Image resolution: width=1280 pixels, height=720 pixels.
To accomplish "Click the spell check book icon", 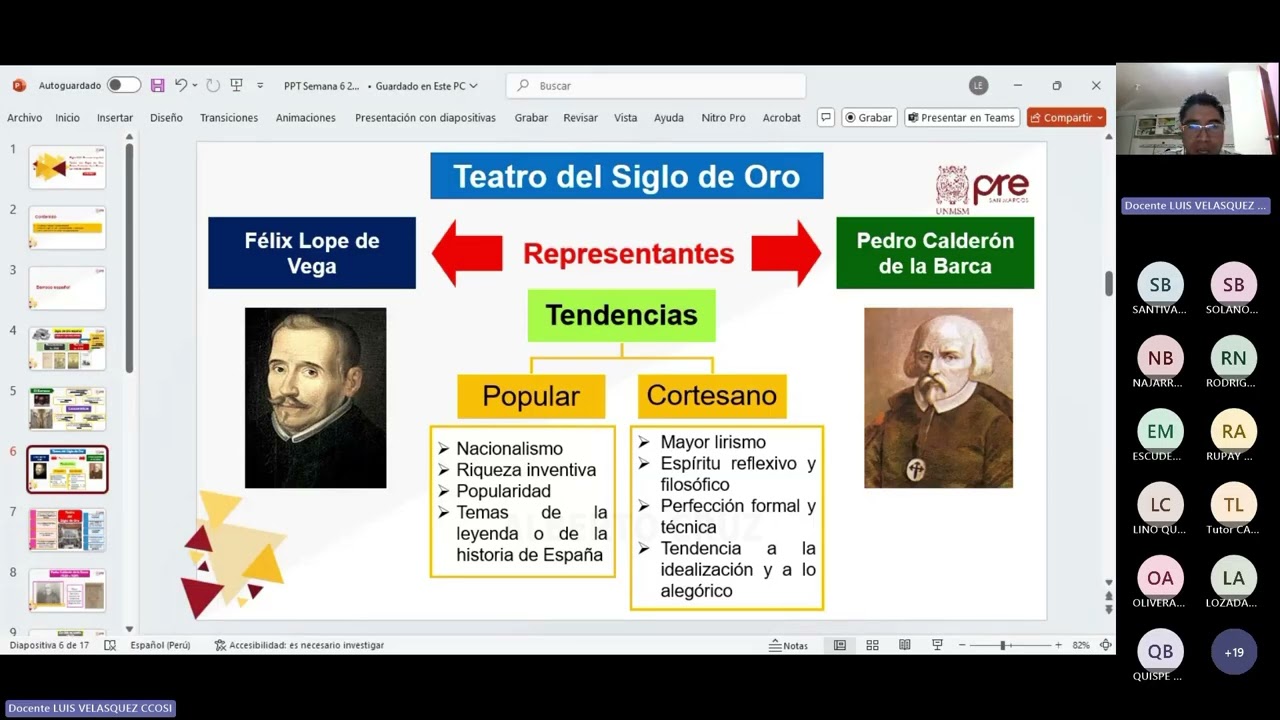I will click(110, 646).
